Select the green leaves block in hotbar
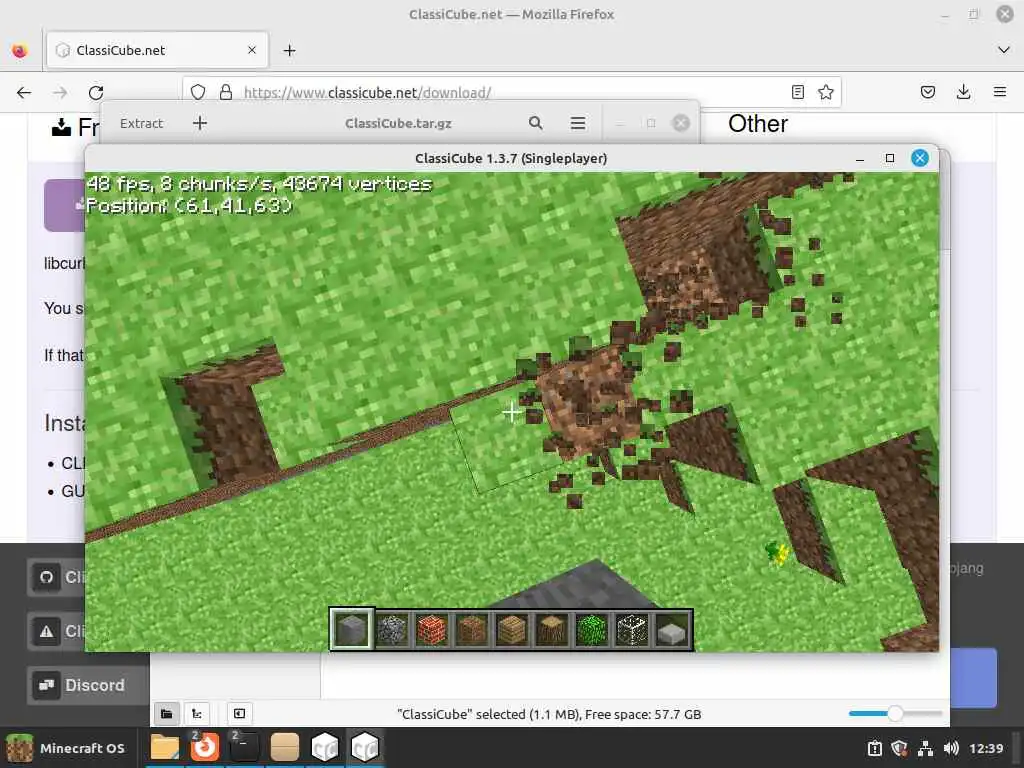The width and height of the screenshot is (1024, 768). click(x=592, y=630)
